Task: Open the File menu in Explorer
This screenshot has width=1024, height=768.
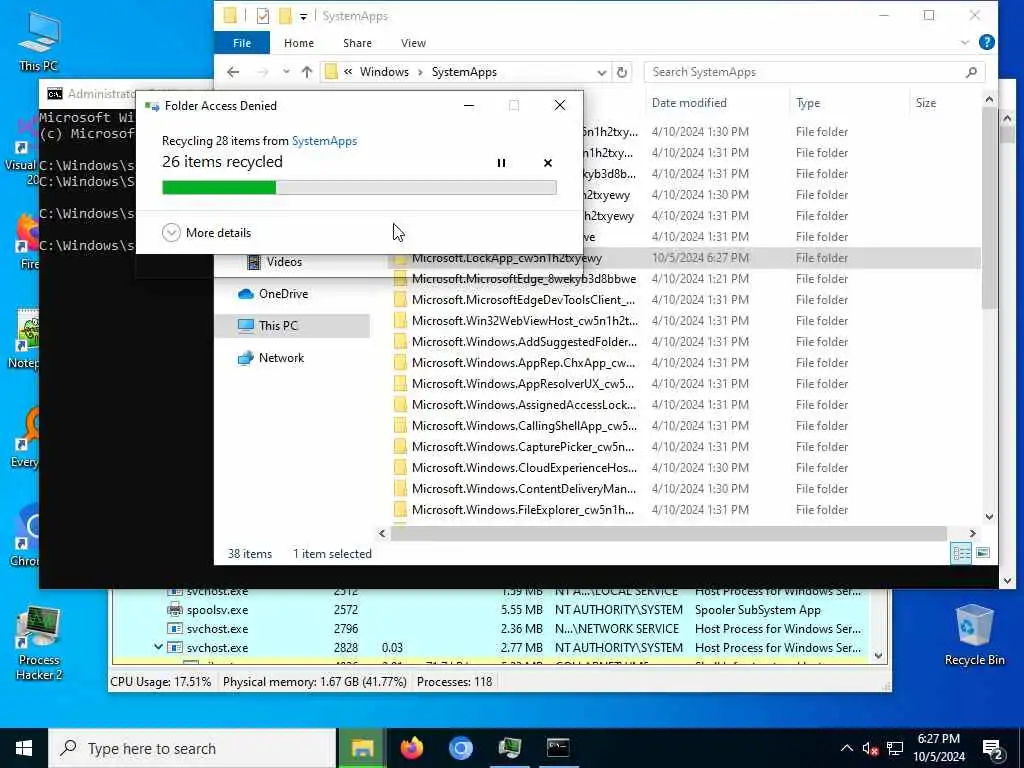Action: coord(242,43)
